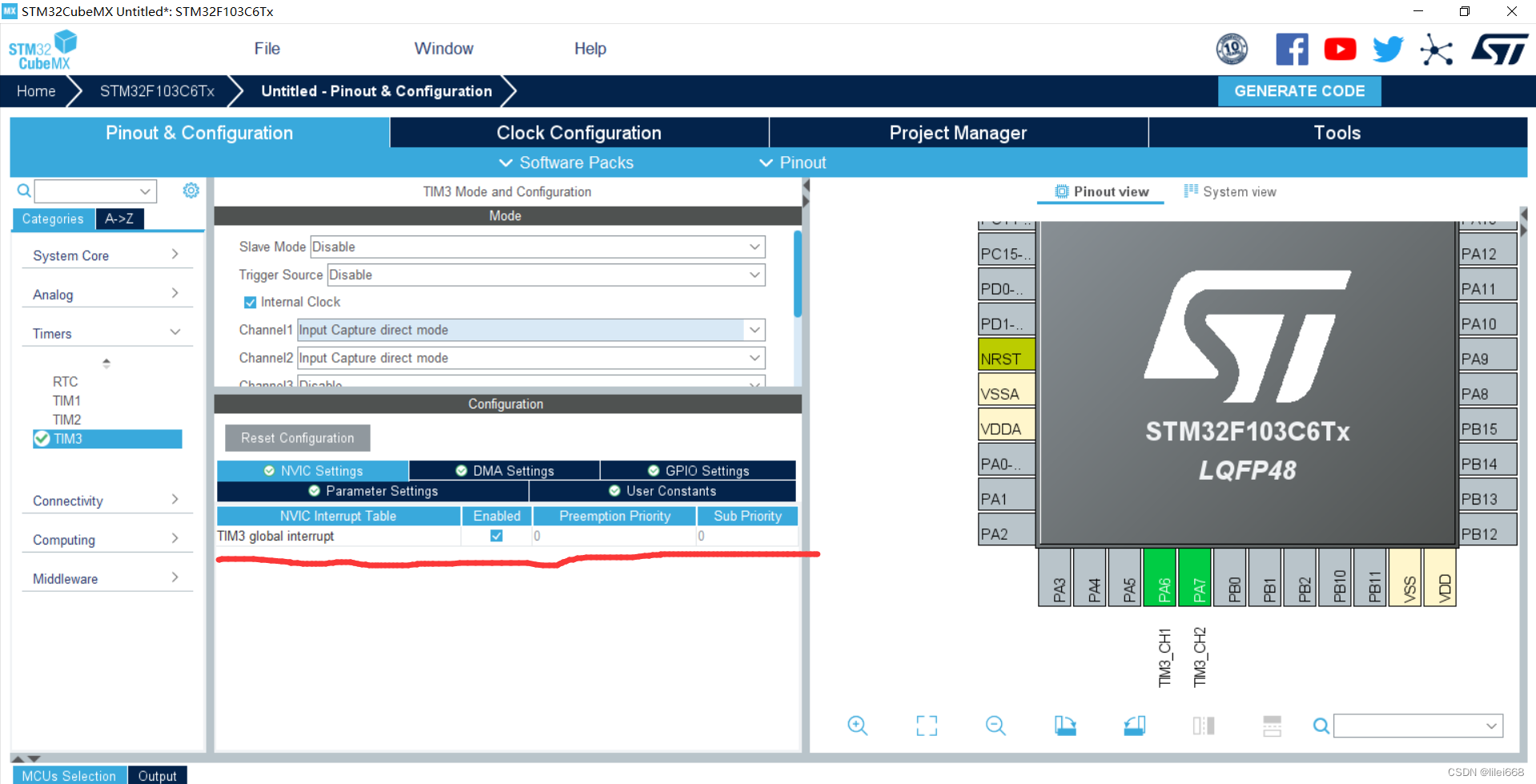This screenshot has height=784, width=1536.
Task: Click the stacked rows icon in pinout toolbar
Action: point(1273,726)
